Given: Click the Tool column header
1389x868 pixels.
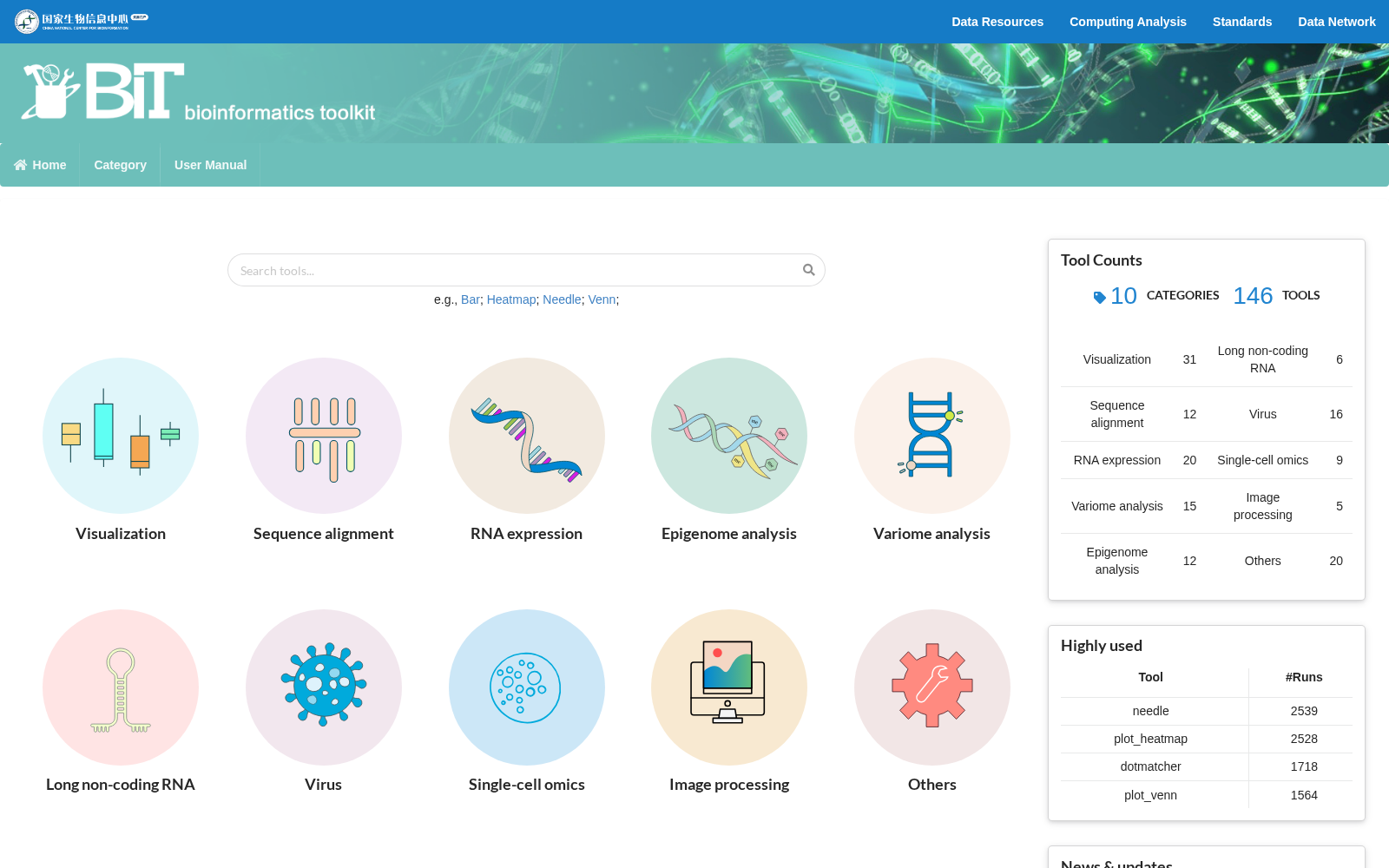Looking at the screenshot, I should [1151, 677].
